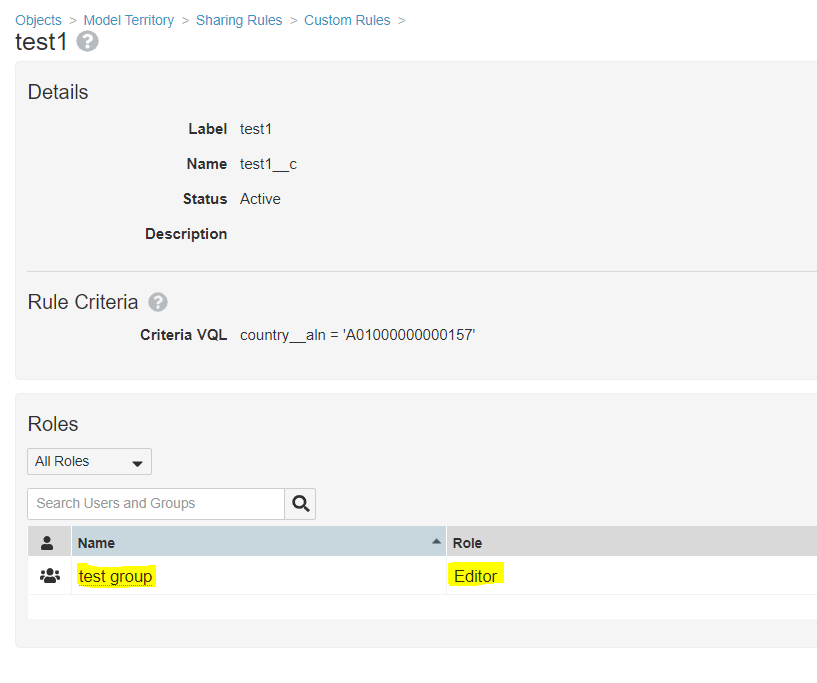Click the Roles section heading
The image size is (817, 683).
(53, 424)
